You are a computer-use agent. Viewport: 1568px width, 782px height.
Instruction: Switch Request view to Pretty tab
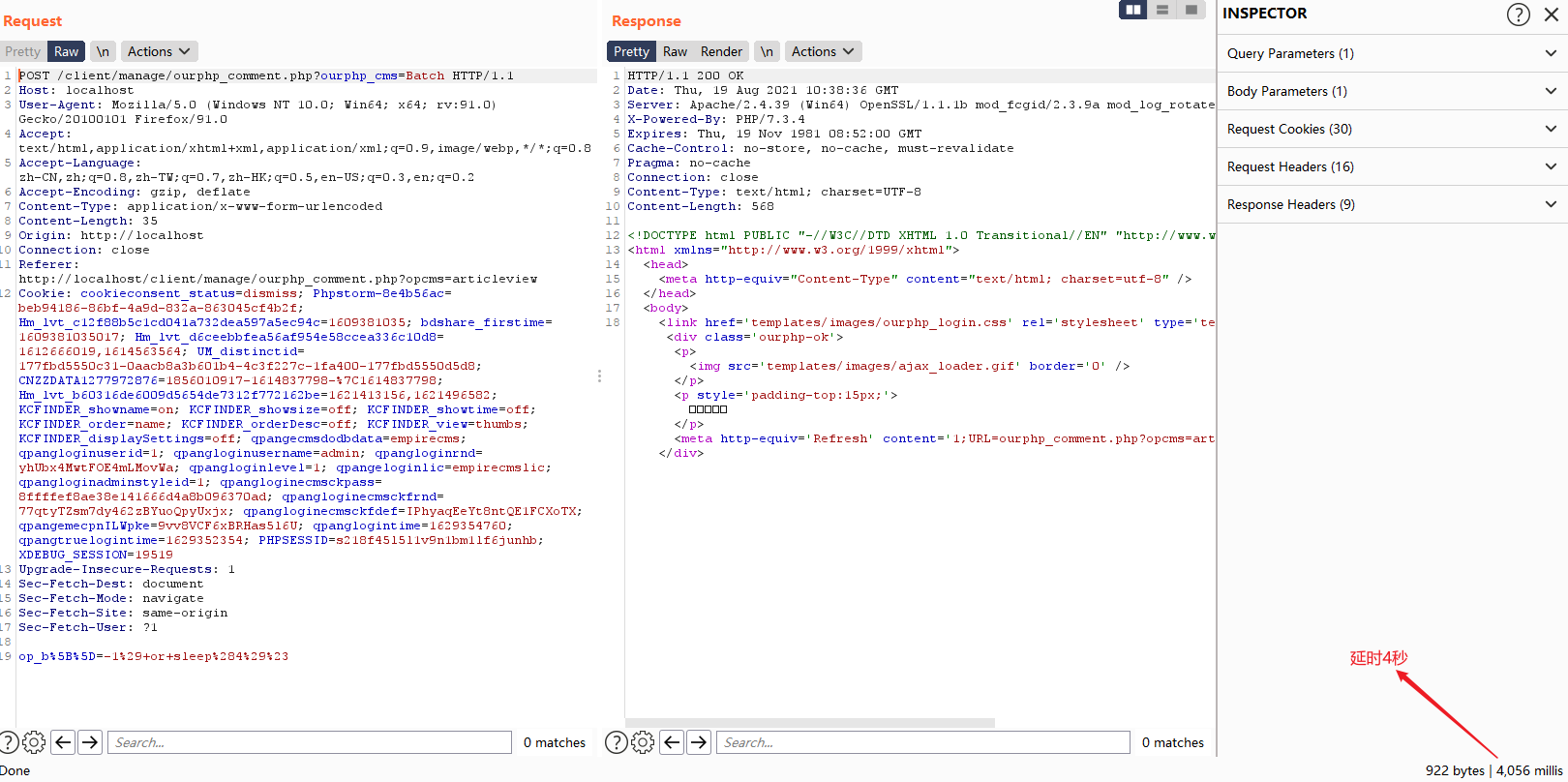click(23, 51)
